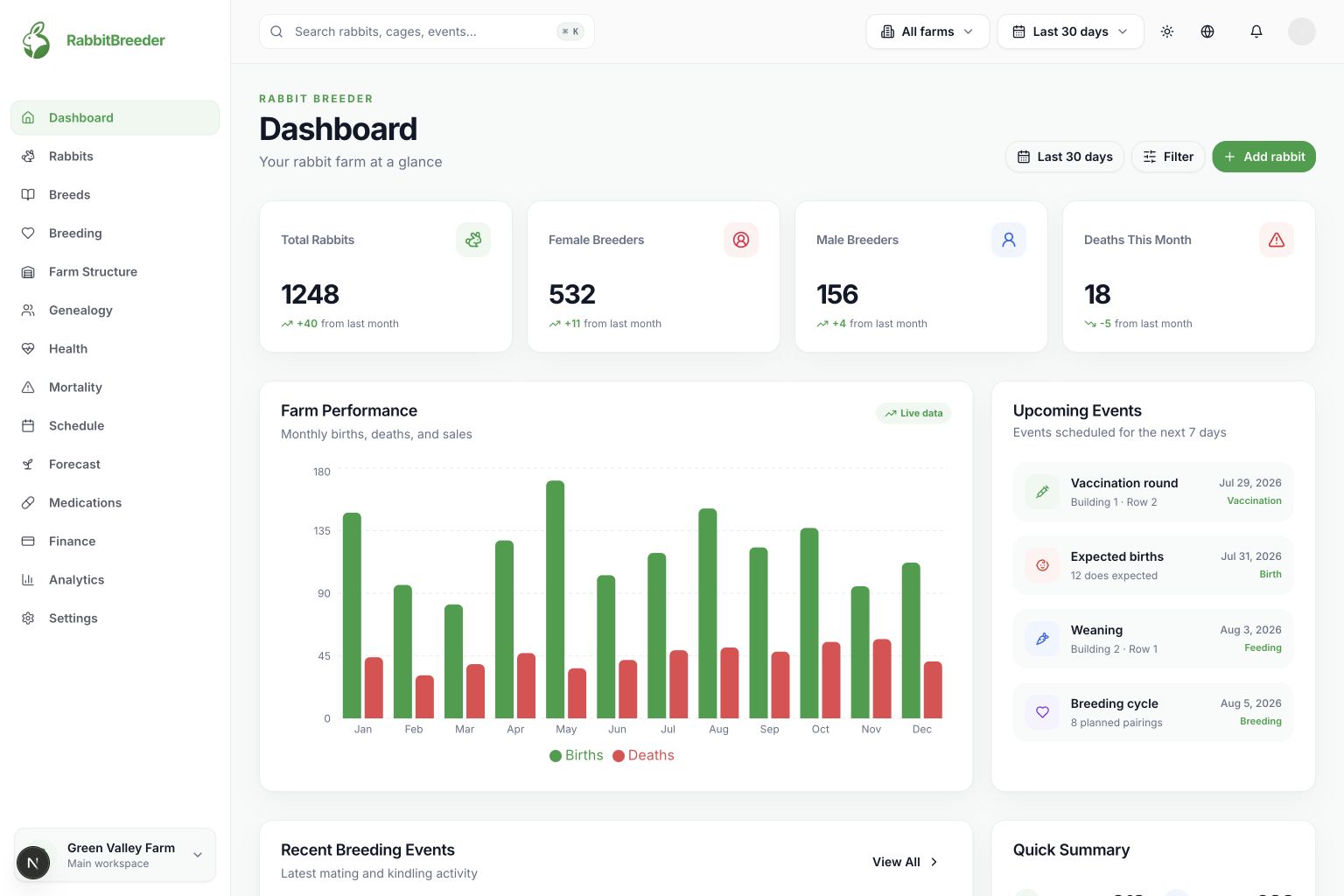
Task: Click the Health heartbeat icon
Action: [x=28, y=348]
